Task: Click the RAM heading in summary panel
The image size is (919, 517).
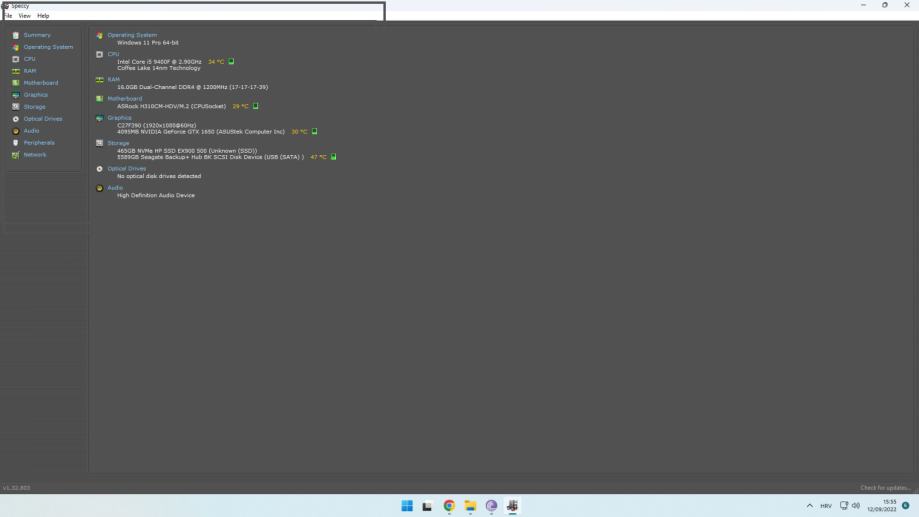Action: coord(114,79)
